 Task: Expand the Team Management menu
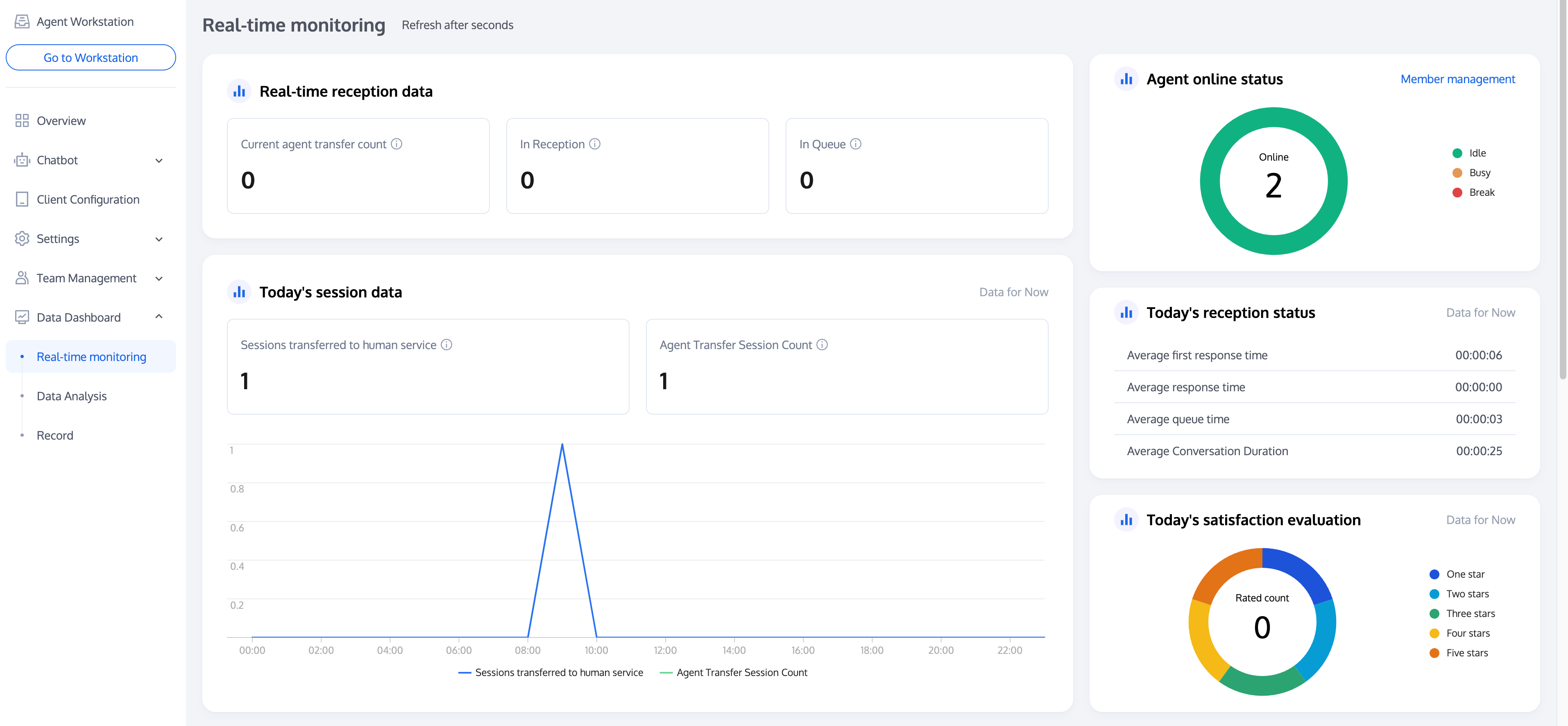[x=159, y=278]
